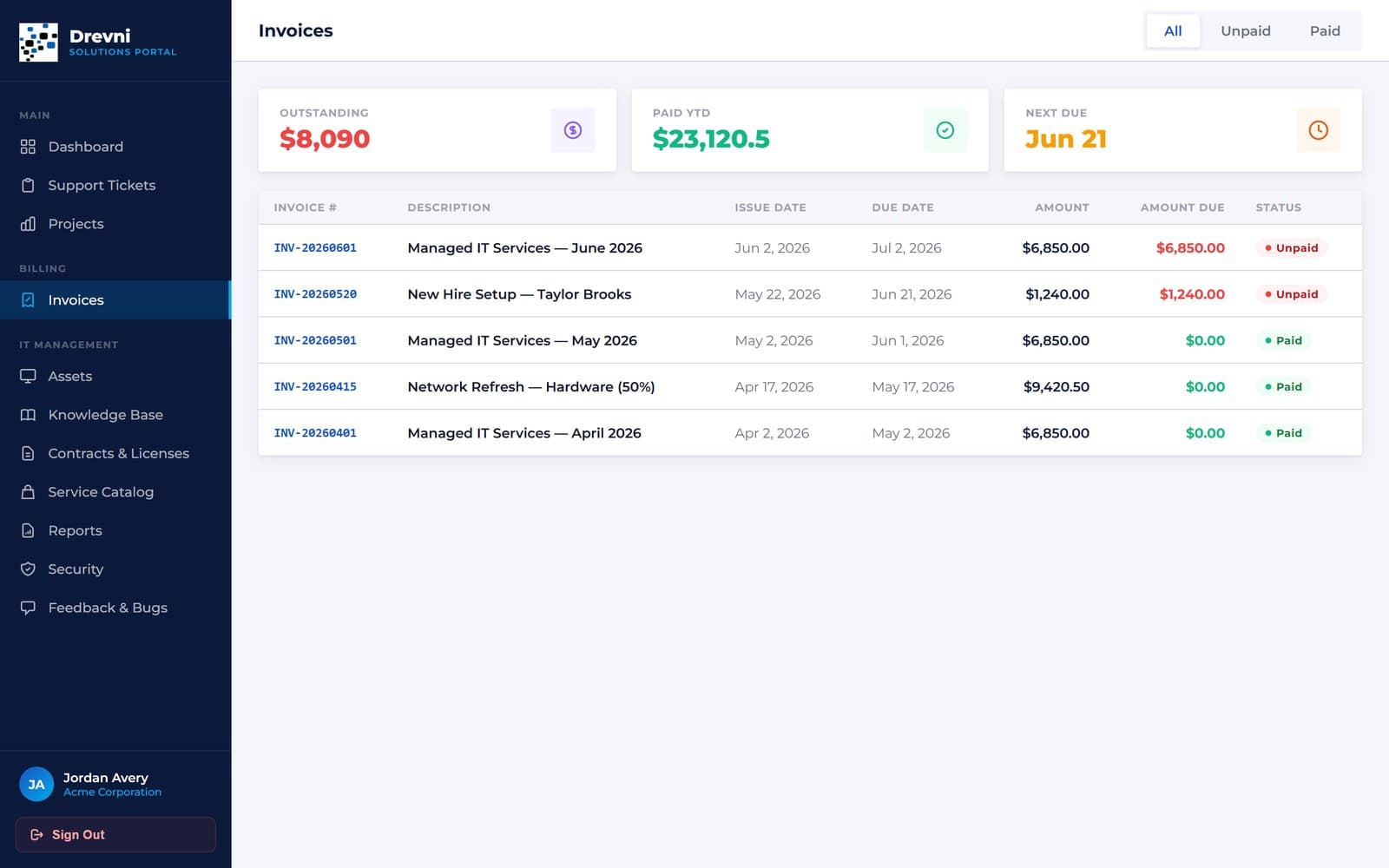Viewport: 1389px width, 868px height.
Task: Click the dollar icon on Outstanding card
Action: pyautogui.click(x=573, y=130)
